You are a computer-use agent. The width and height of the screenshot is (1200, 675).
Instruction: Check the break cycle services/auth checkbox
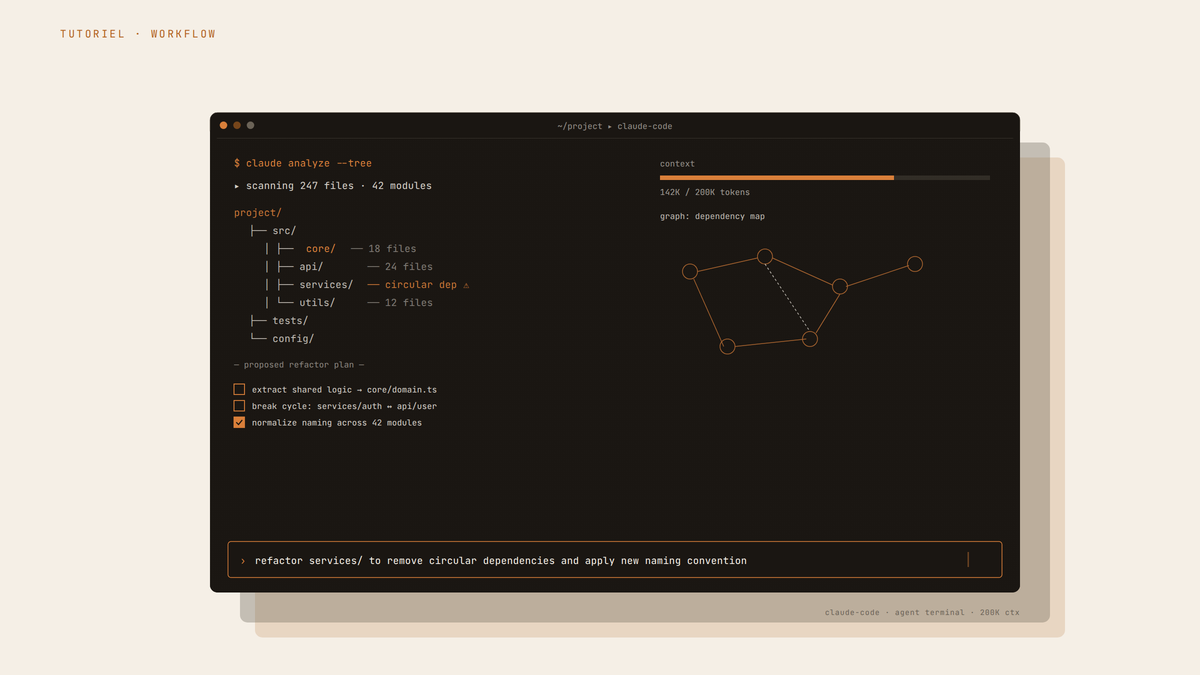click(x=239, y=406)
